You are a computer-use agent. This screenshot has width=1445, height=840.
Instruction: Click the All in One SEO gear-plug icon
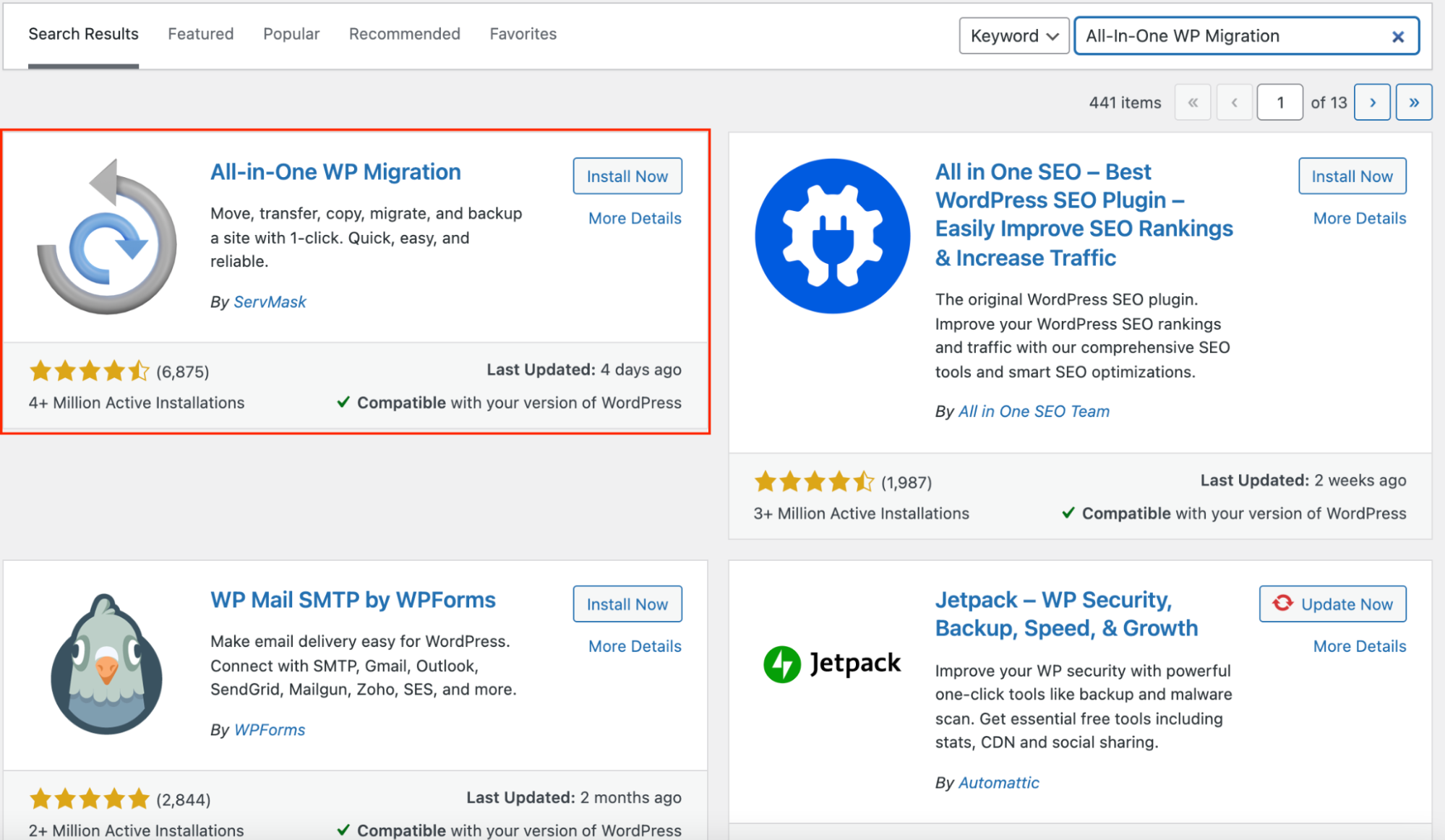(x=832, y=236)
